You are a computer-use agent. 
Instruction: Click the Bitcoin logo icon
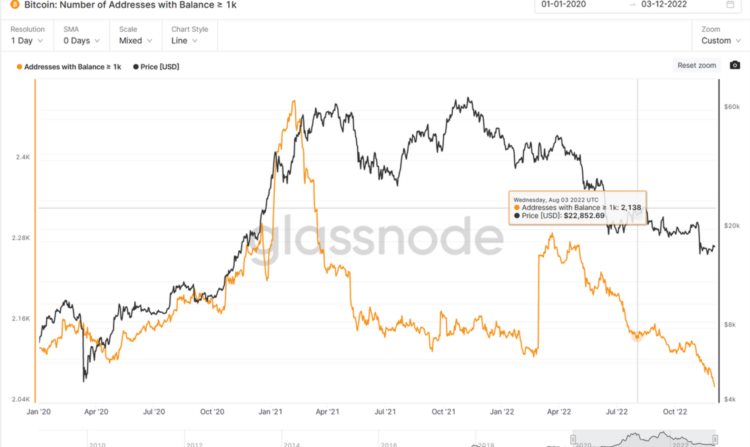point(8,4)
